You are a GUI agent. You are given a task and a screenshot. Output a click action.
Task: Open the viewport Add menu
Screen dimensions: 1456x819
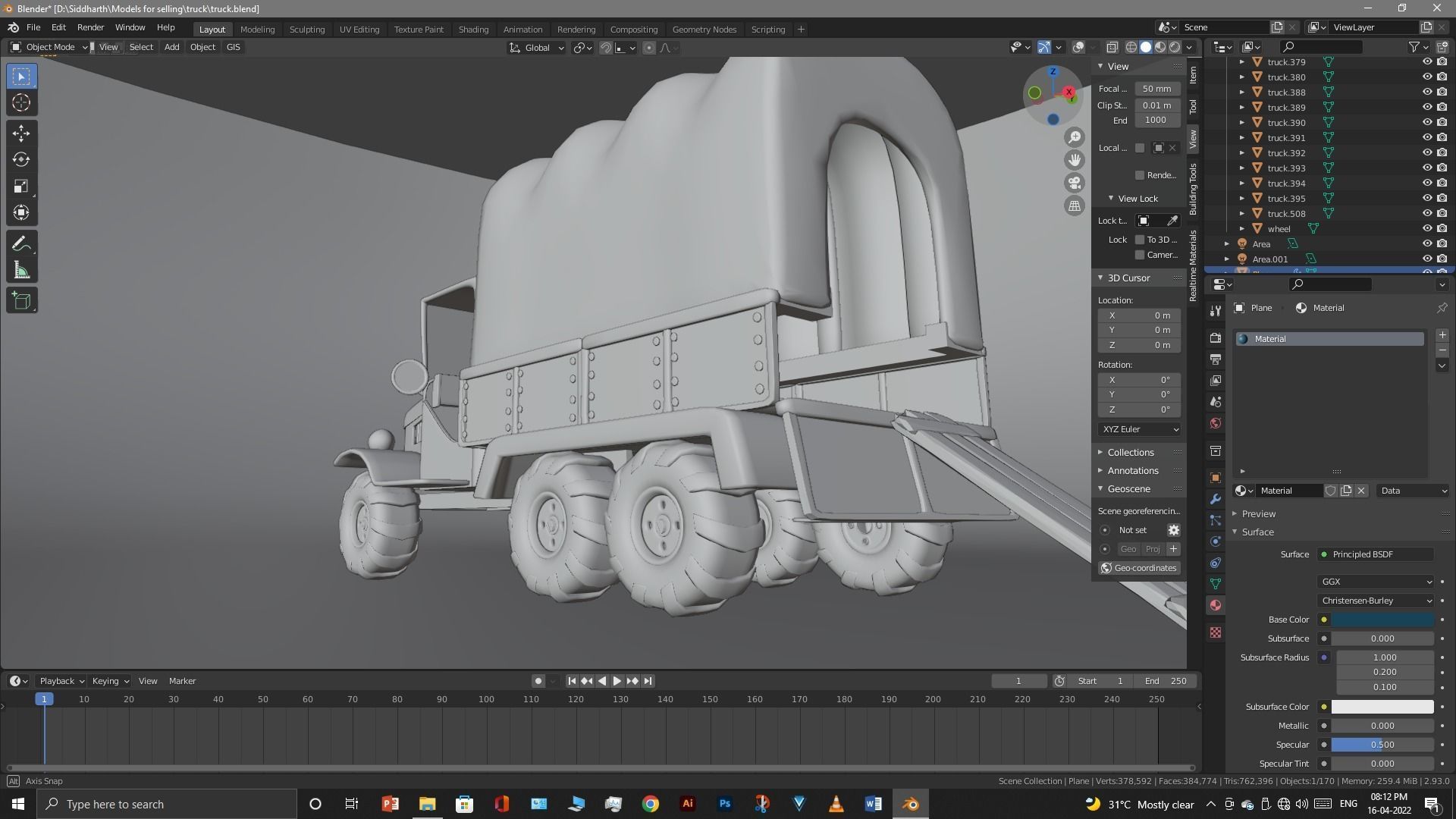click(172, 47)
